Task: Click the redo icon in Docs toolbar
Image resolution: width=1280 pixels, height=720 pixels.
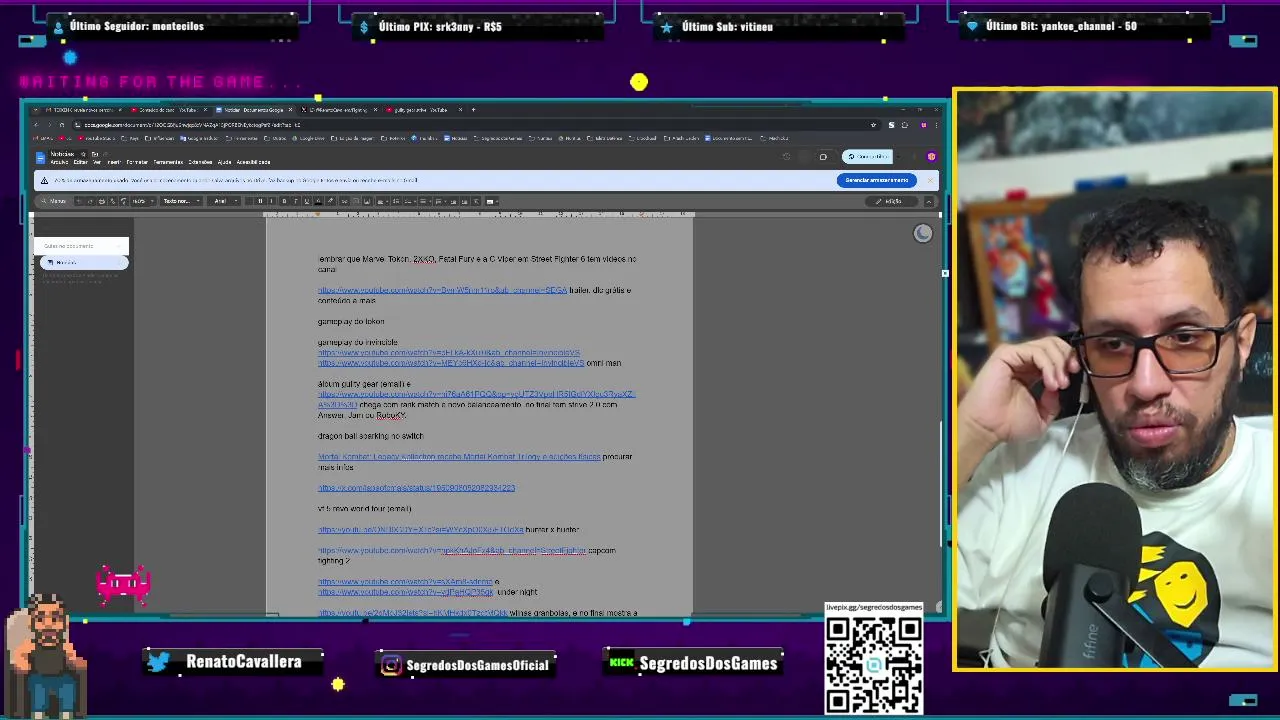Action: coord(90,201)
